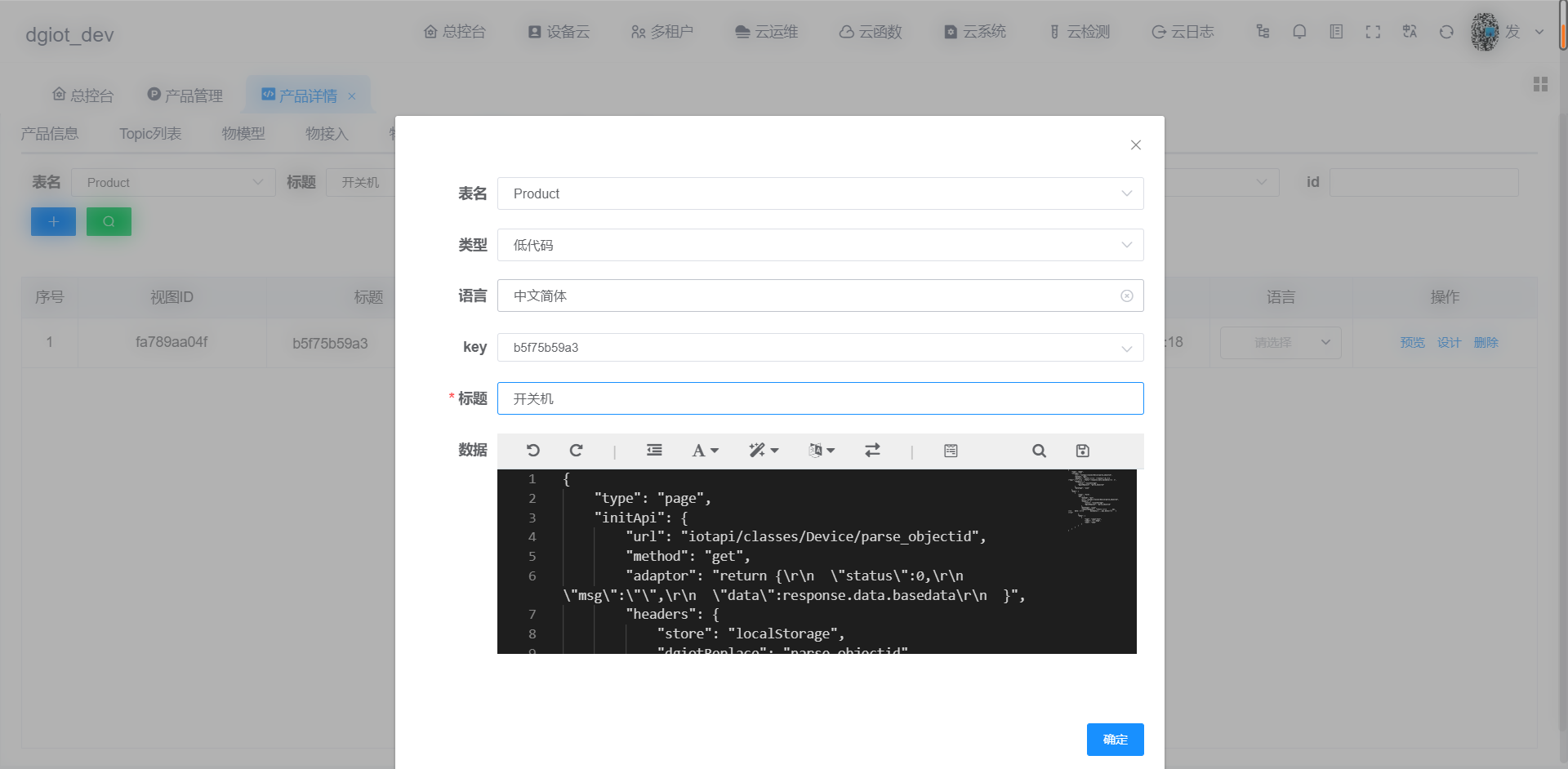Select the 物接入 sub-tab
1568x769 pixels.
point(327,134)
